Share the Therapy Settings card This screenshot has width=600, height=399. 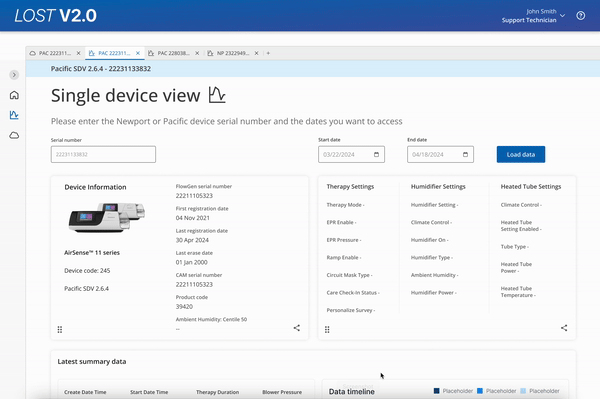click(564, 328)
